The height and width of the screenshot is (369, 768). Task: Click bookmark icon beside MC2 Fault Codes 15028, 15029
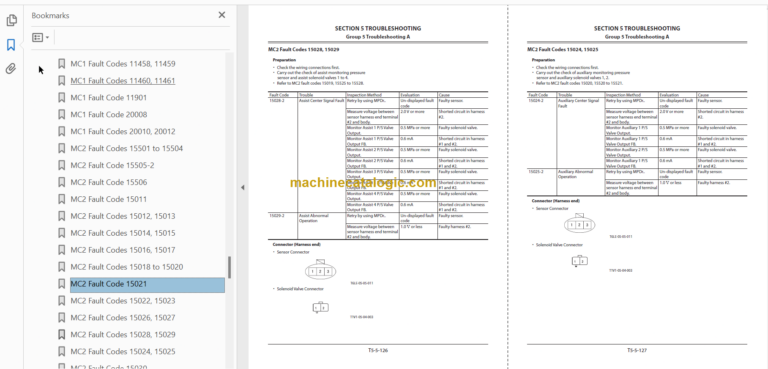(x=62, y=334)
